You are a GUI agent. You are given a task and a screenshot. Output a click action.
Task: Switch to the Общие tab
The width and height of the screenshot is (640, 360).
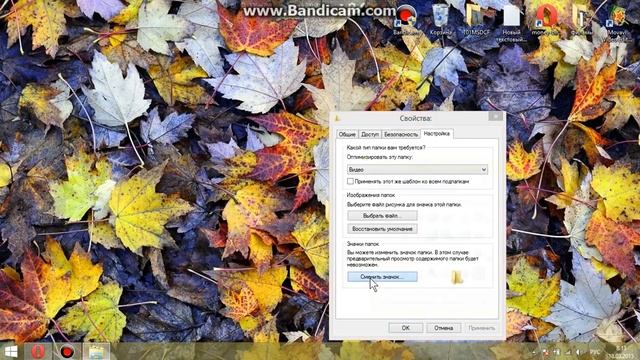pyautogui.click(x=347, y=134)
